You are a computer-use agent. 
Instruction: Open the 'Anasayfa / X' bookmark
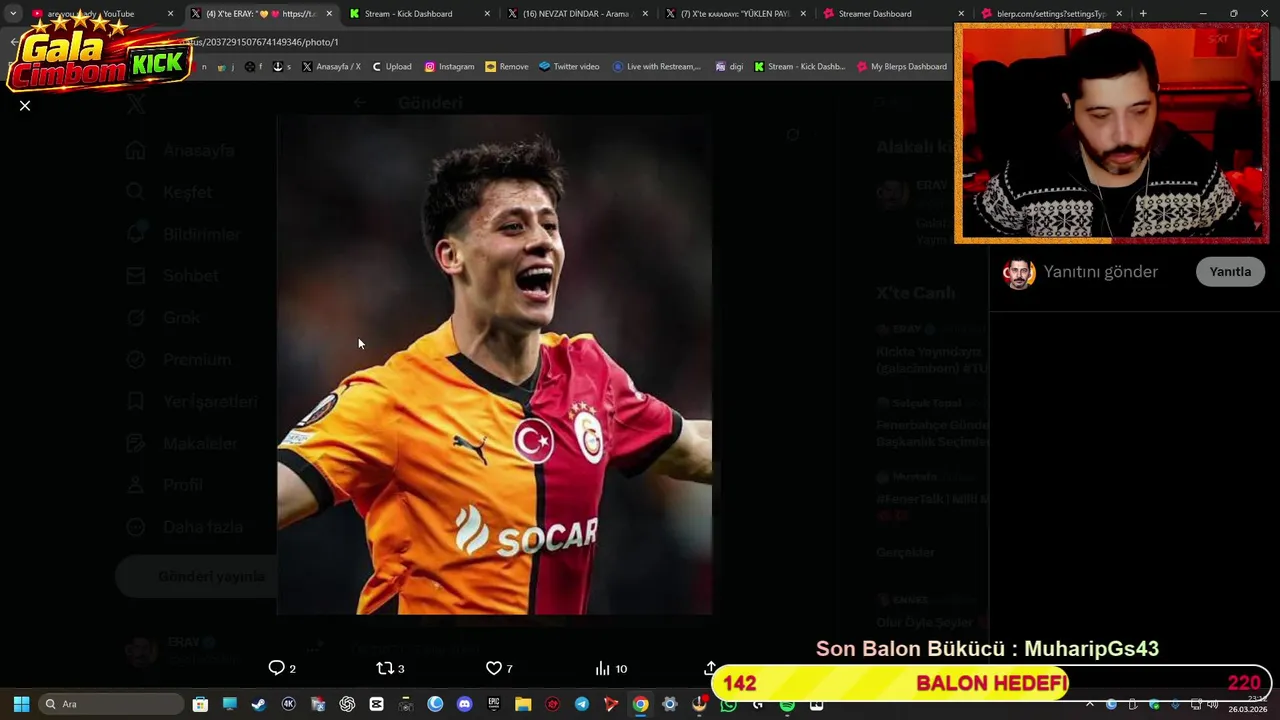coord(331,67)
